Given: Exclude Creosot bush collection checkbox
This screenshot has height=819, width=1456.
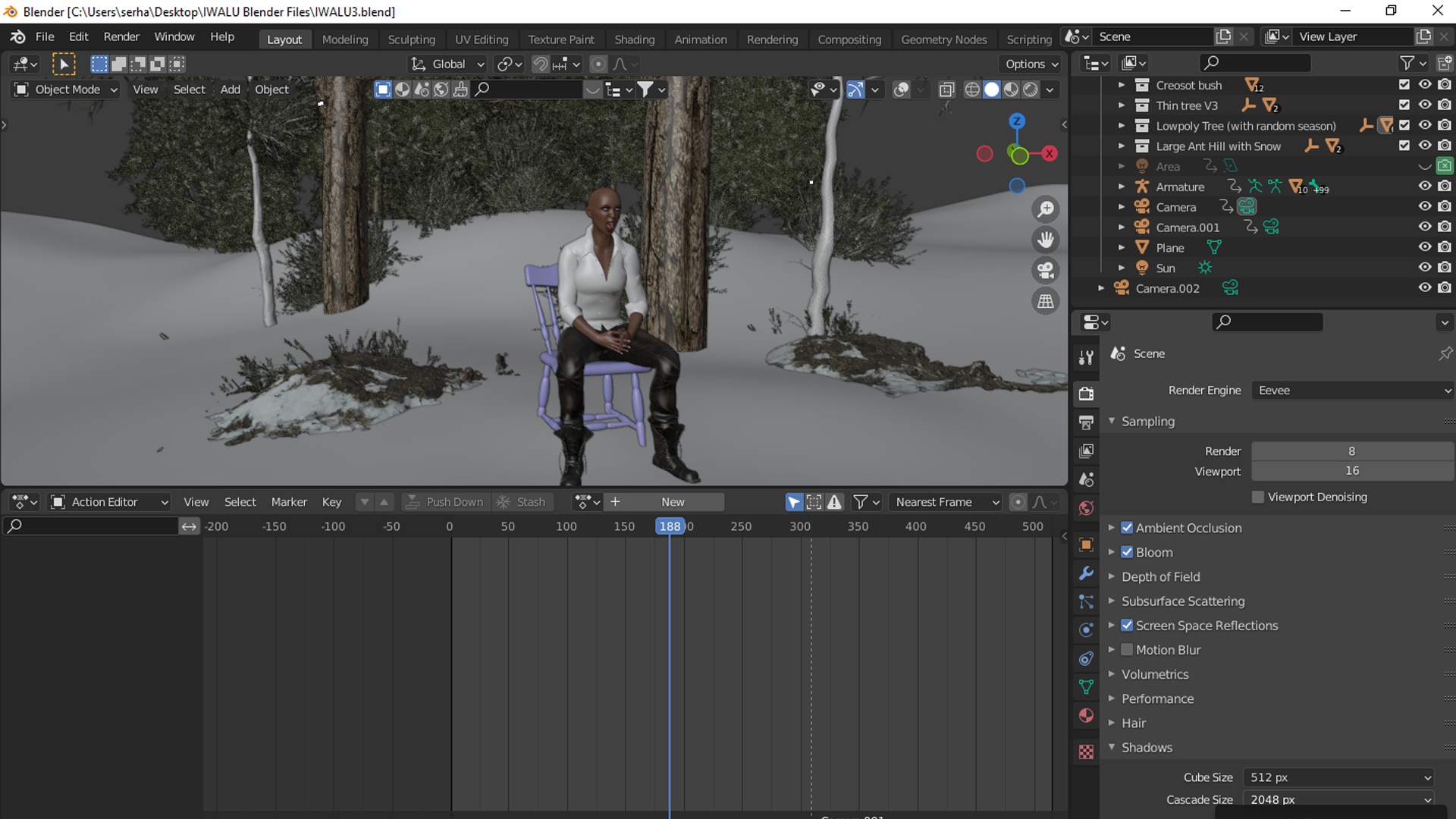Looking at the screenshot, I should tap(1404, 85).
